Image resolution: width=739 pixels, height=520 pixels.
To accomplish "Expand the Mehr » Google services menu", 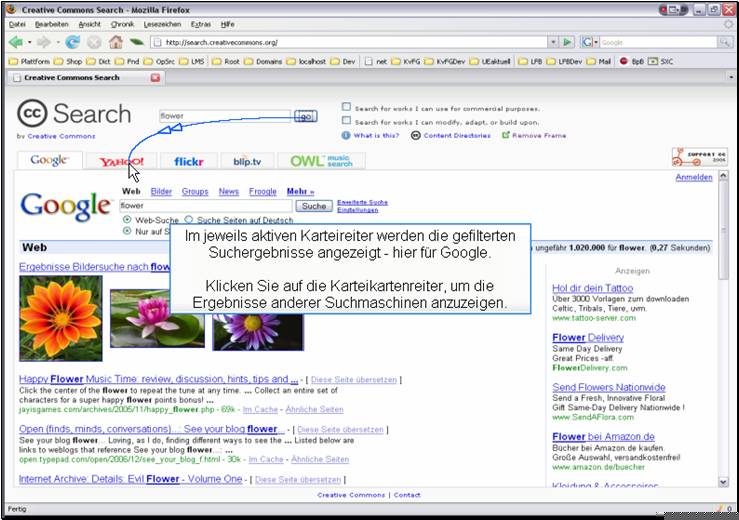I will (x=300, y=191).
